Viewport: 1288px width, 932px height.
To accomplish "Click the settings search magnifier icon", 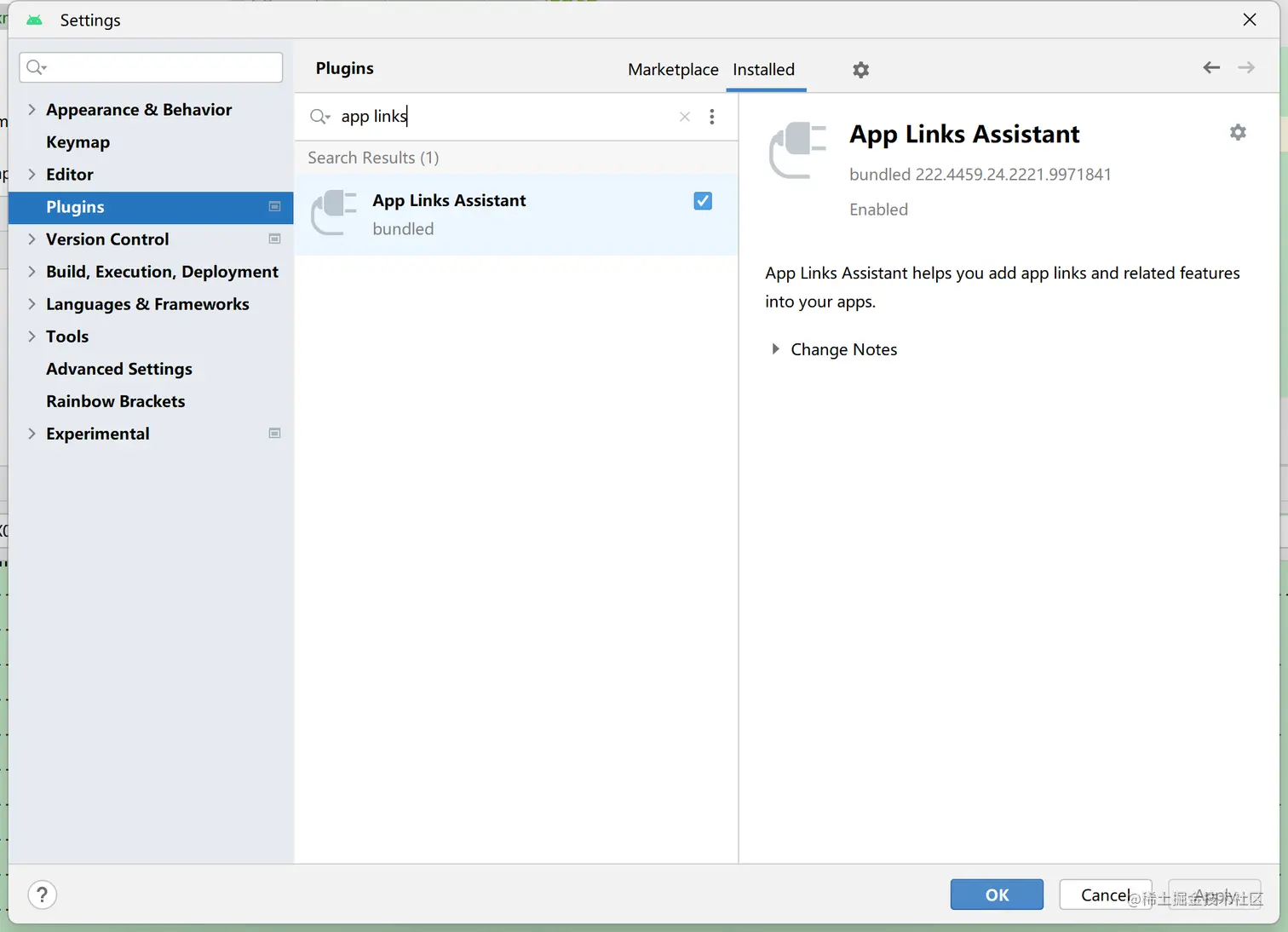I will pos(36,67).
